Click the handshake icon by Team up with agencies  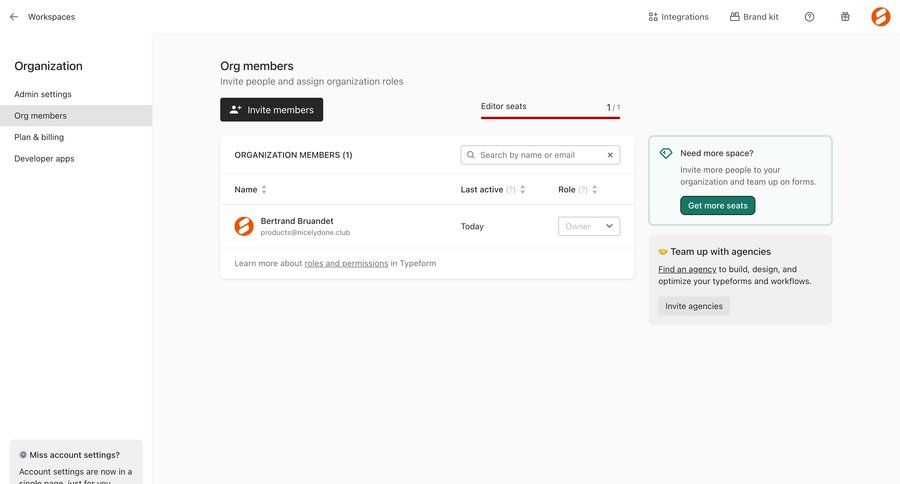tap(663, 251)
